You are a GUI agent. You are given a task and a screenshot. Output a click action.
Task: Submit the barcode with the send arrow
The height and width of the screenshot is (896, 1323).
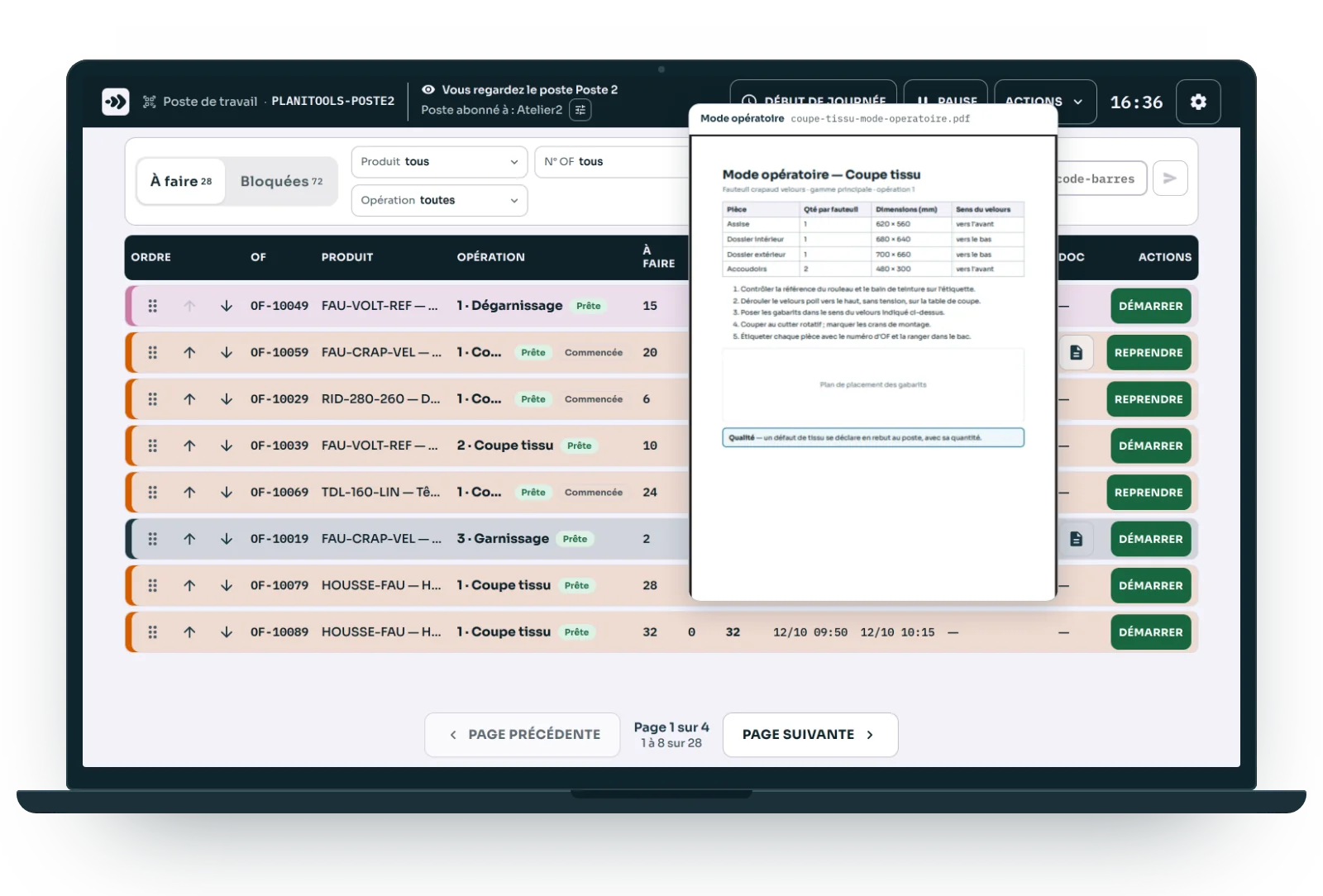click(x=1170, y=179)
